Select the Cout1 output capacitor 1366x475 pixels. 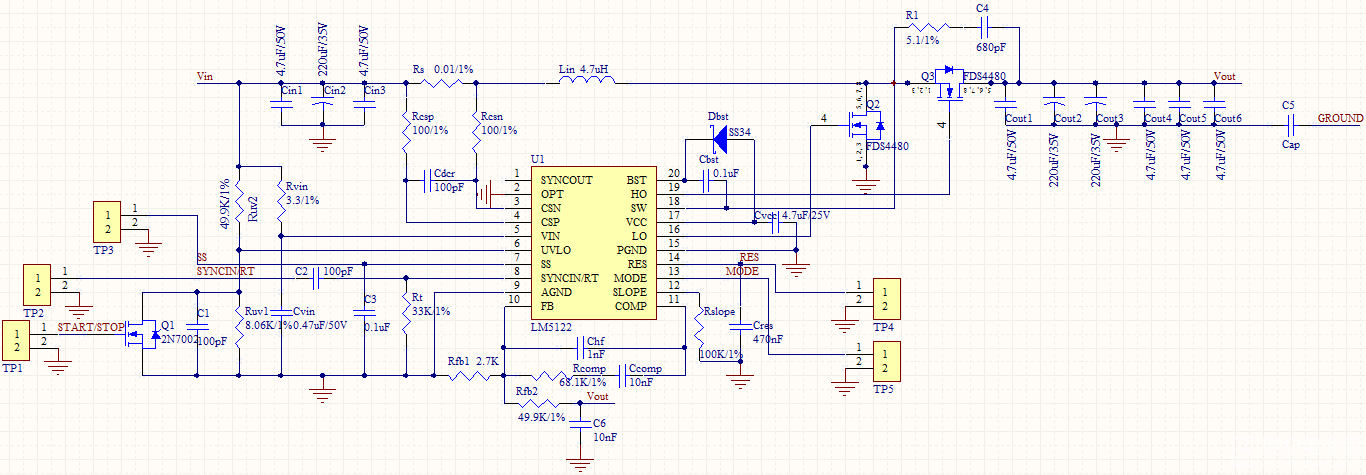pos(1007,102)
